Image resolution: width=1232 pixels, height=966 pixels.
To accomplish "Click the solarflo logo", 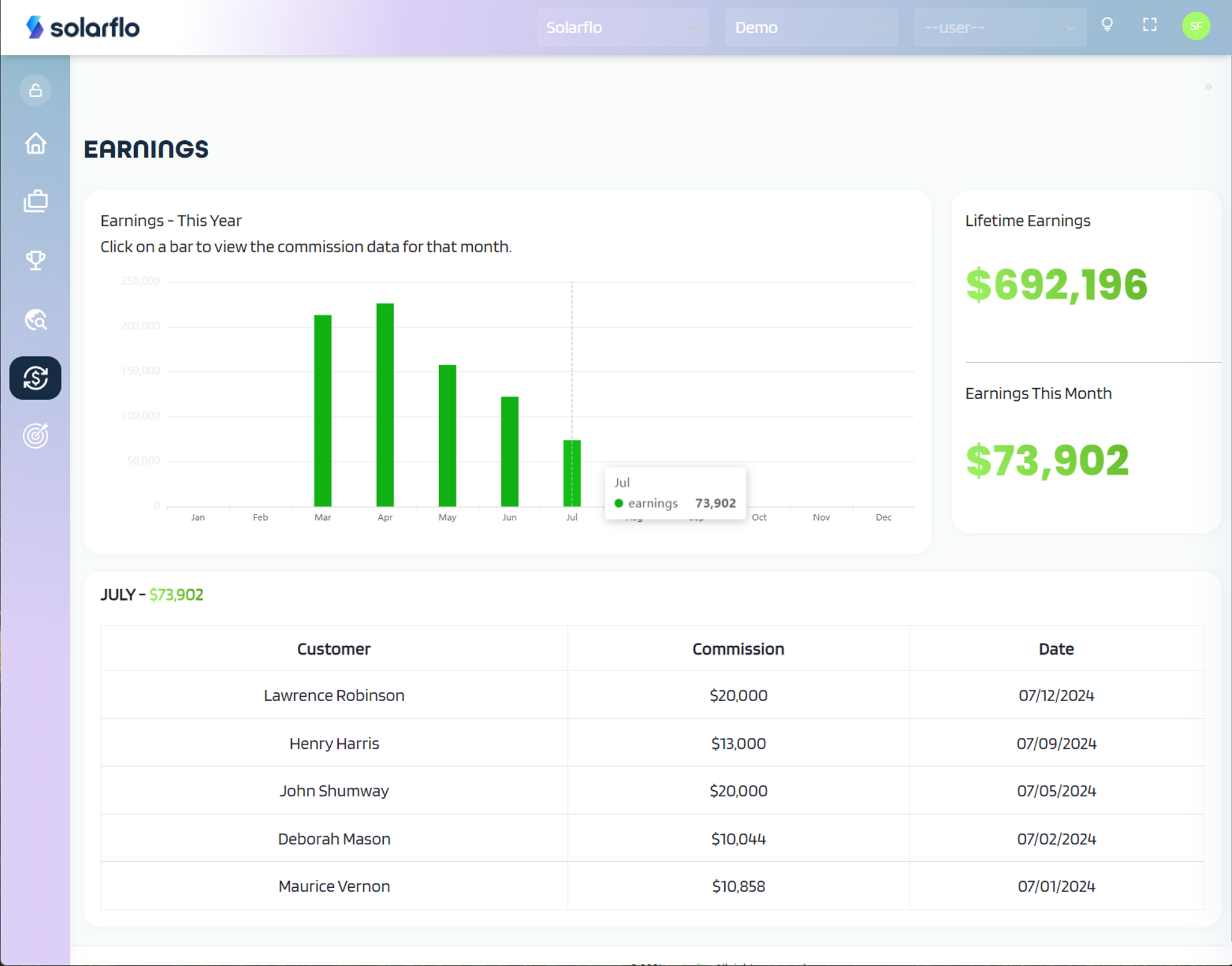I will pos(83,27).
